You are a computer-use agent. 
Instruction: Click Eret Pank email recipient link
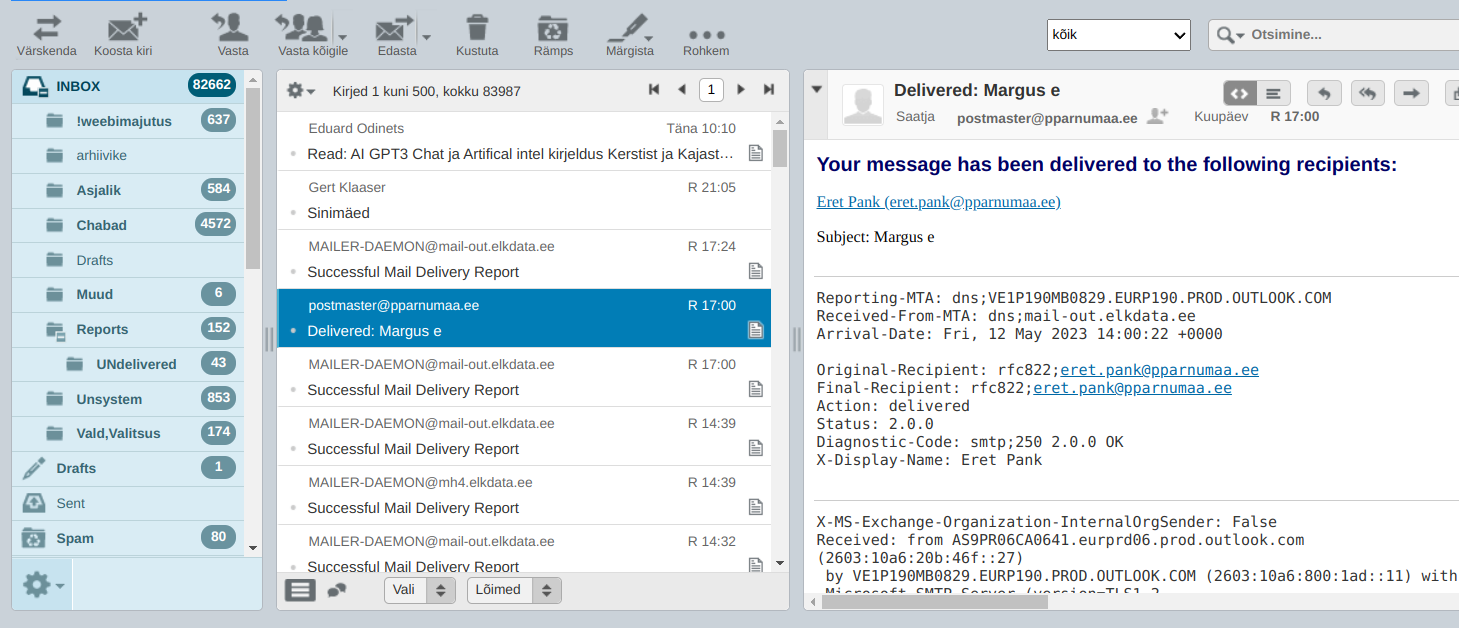[x=938, y=202]
